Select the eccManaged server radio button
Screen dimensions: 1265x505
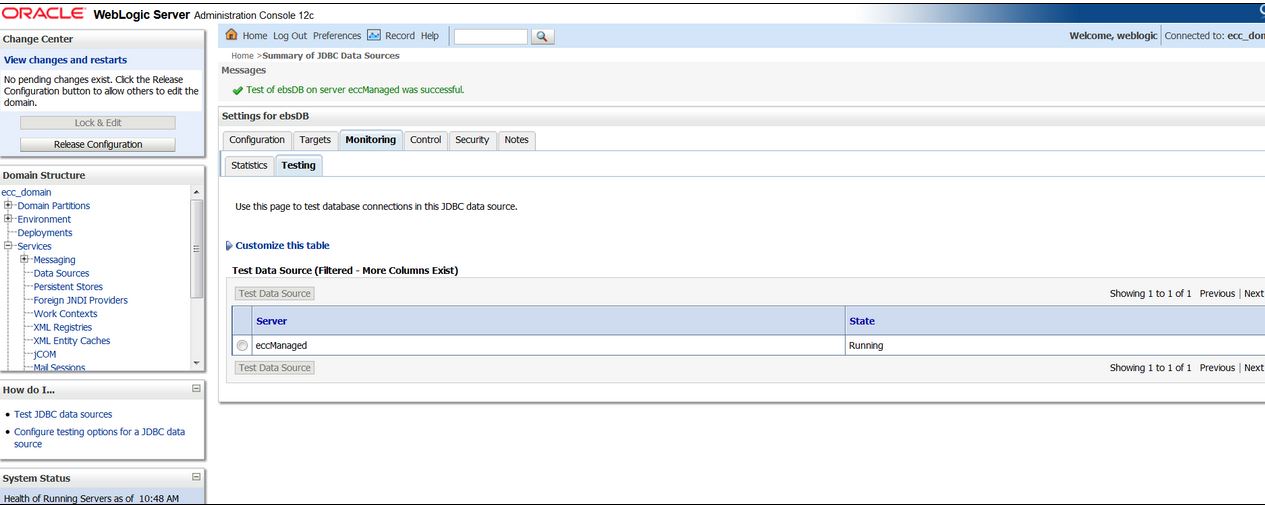pos(243,346)
